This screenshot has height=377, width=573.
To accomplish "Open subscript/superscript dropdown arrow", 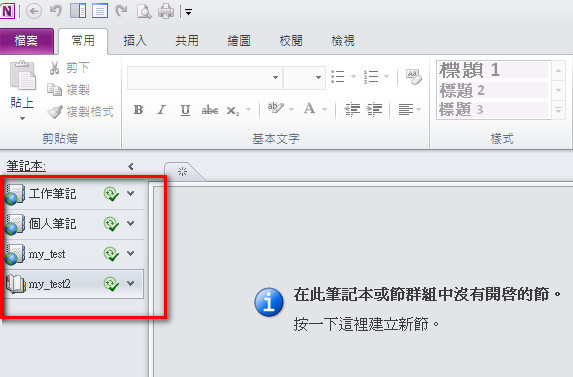I will (248, 109).
